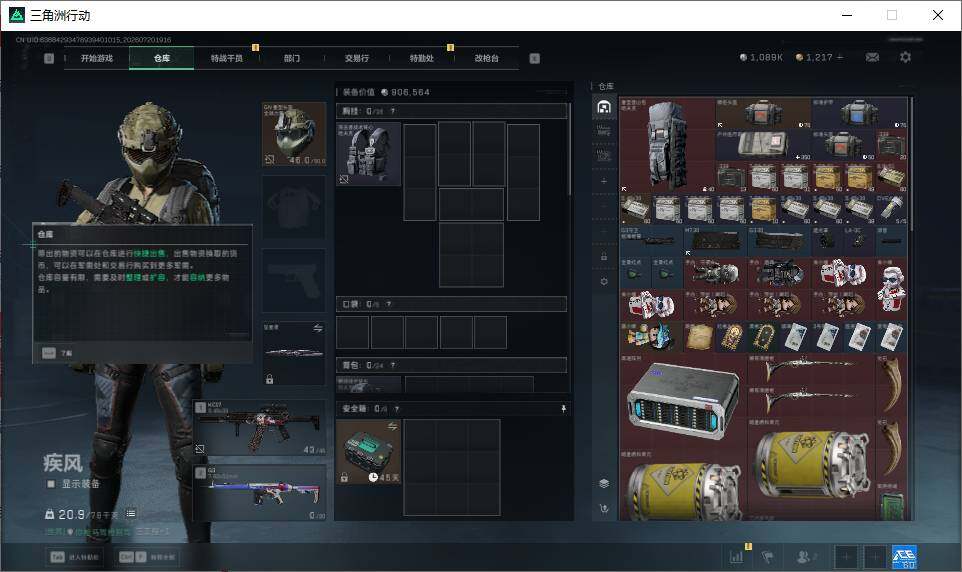This screenshot has height=572, width=962.
Task: Open the settings gear in top bar
Action: 905,57
